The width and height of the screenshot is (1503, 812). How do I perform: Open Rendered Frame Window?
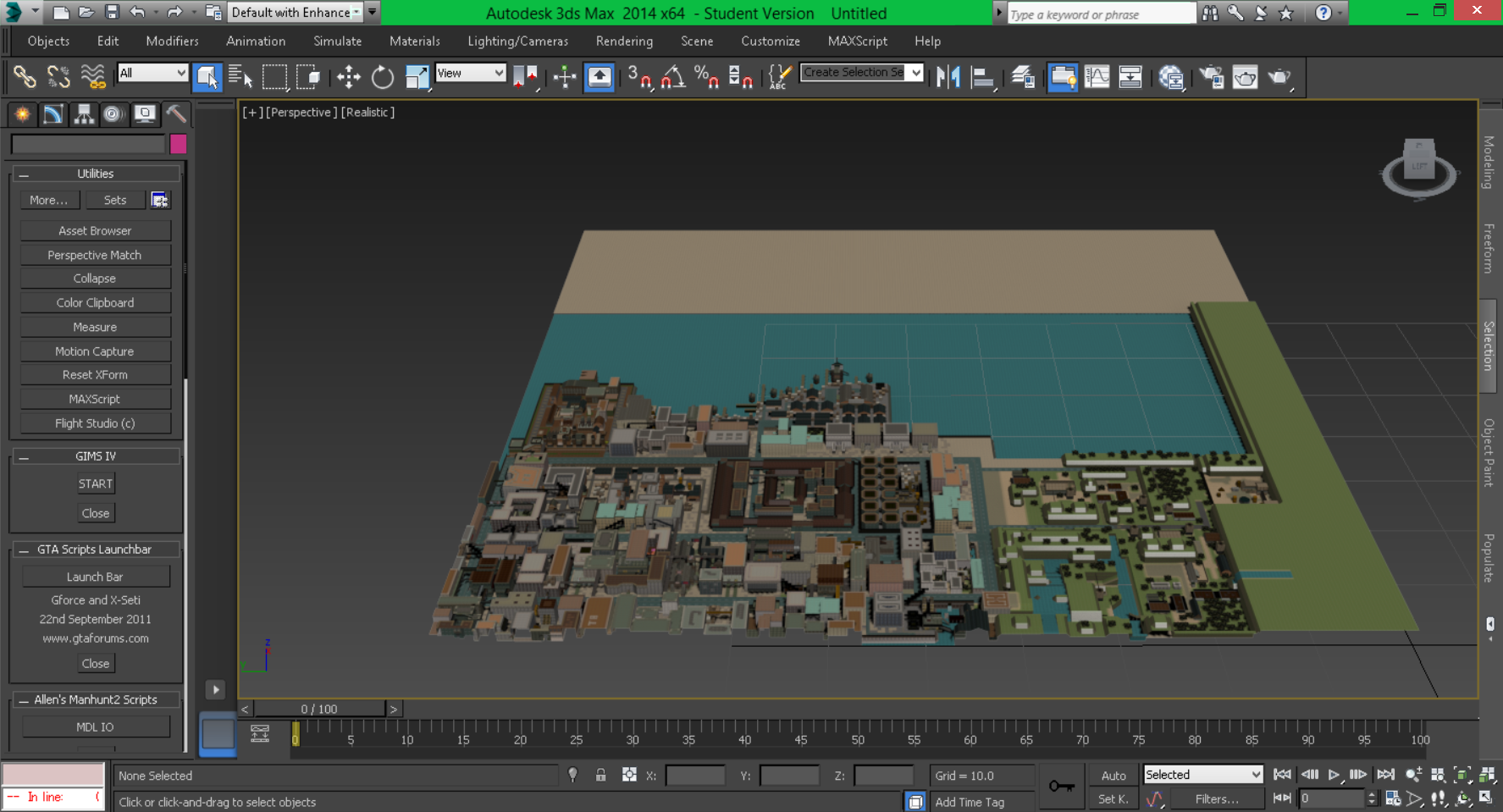click(1245, 77)
